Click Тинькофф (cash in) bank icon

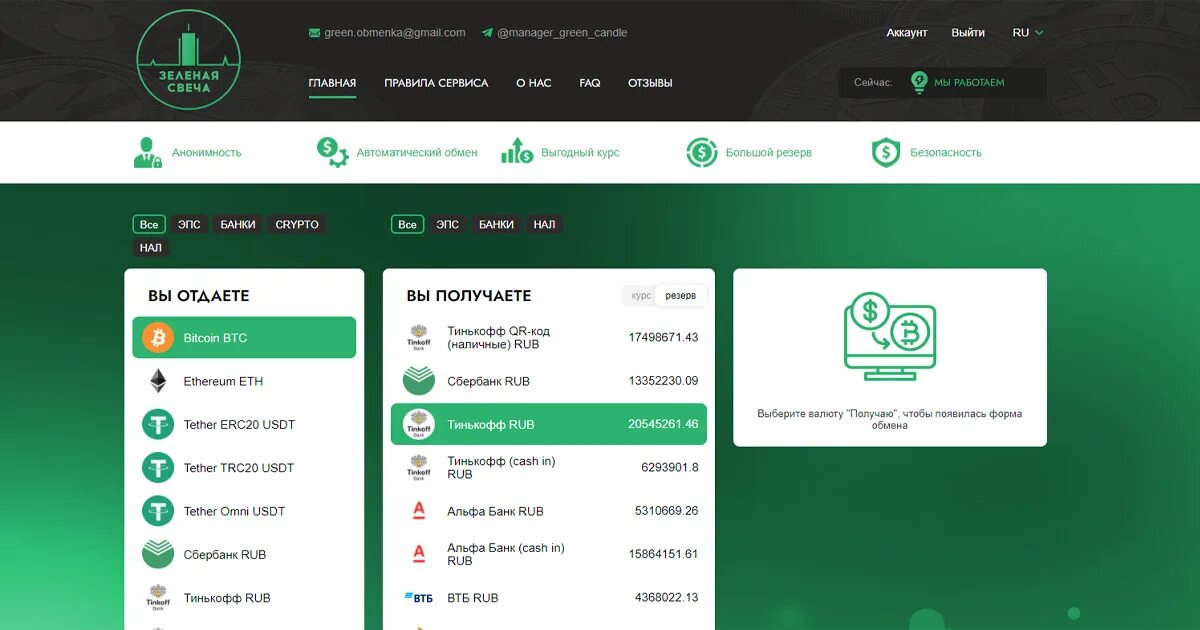pyautogui.click(x=418, y=467)
